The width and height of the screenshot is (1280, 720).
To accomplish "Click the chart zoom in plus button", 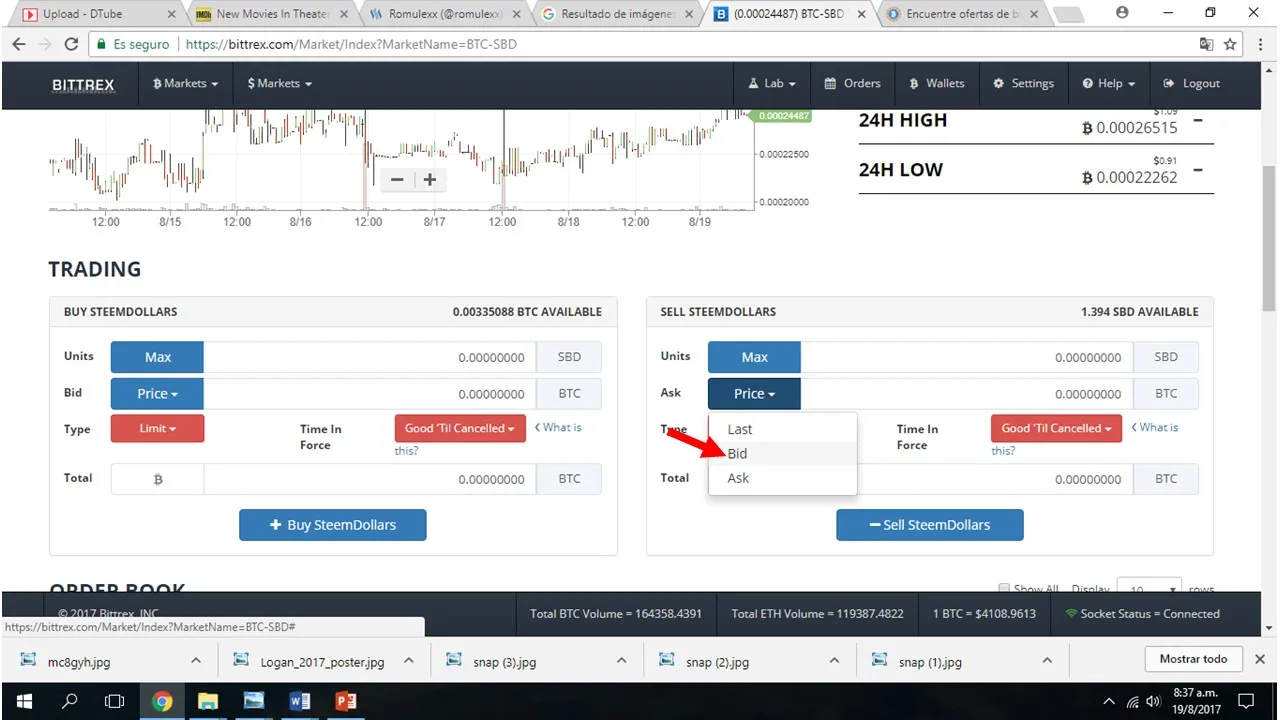I will tap(430, 180).
